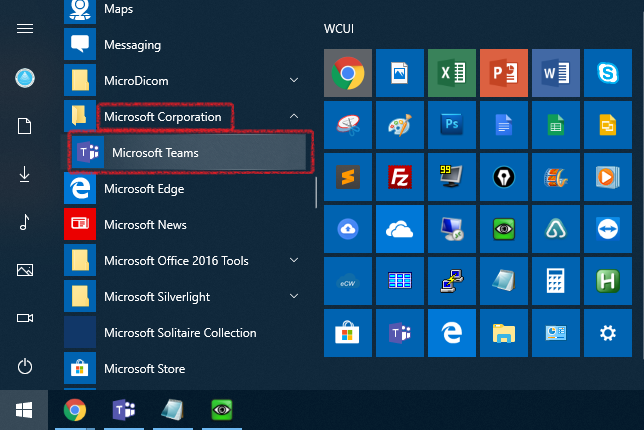Click the user account avatar
Screen dimensions: 644x430
[25, 78]
